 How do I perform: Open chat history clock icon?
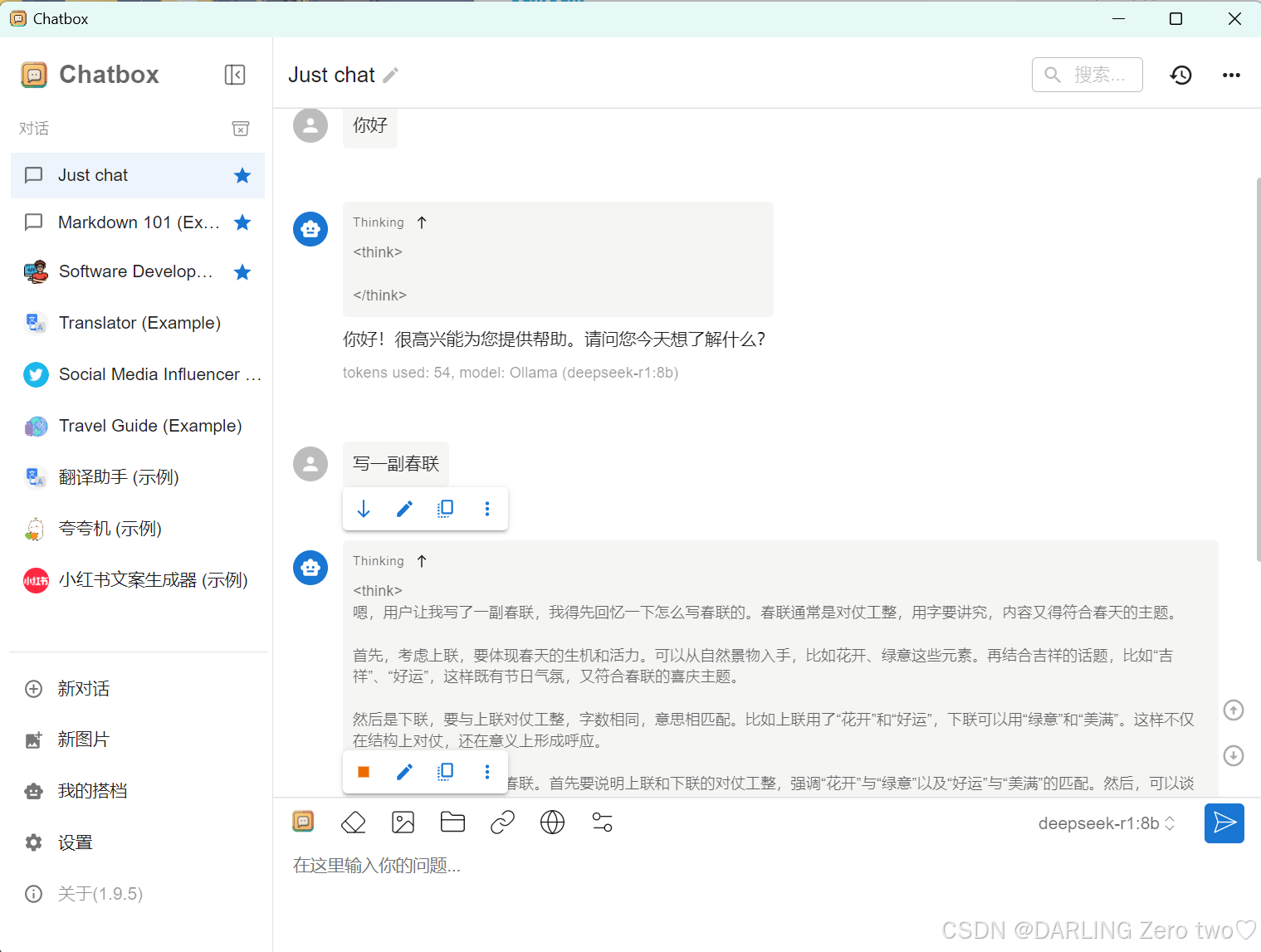pyautogui.click(x=1180, y=76)
